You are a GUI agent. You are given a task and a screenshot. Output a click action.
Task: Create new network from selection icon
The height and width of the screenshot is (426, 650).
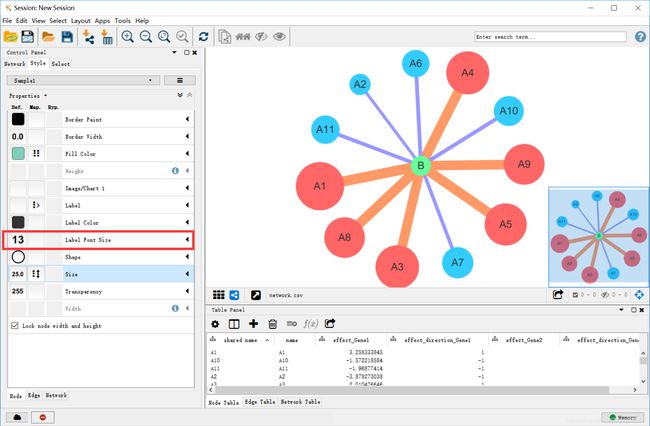tap(225, 37)
